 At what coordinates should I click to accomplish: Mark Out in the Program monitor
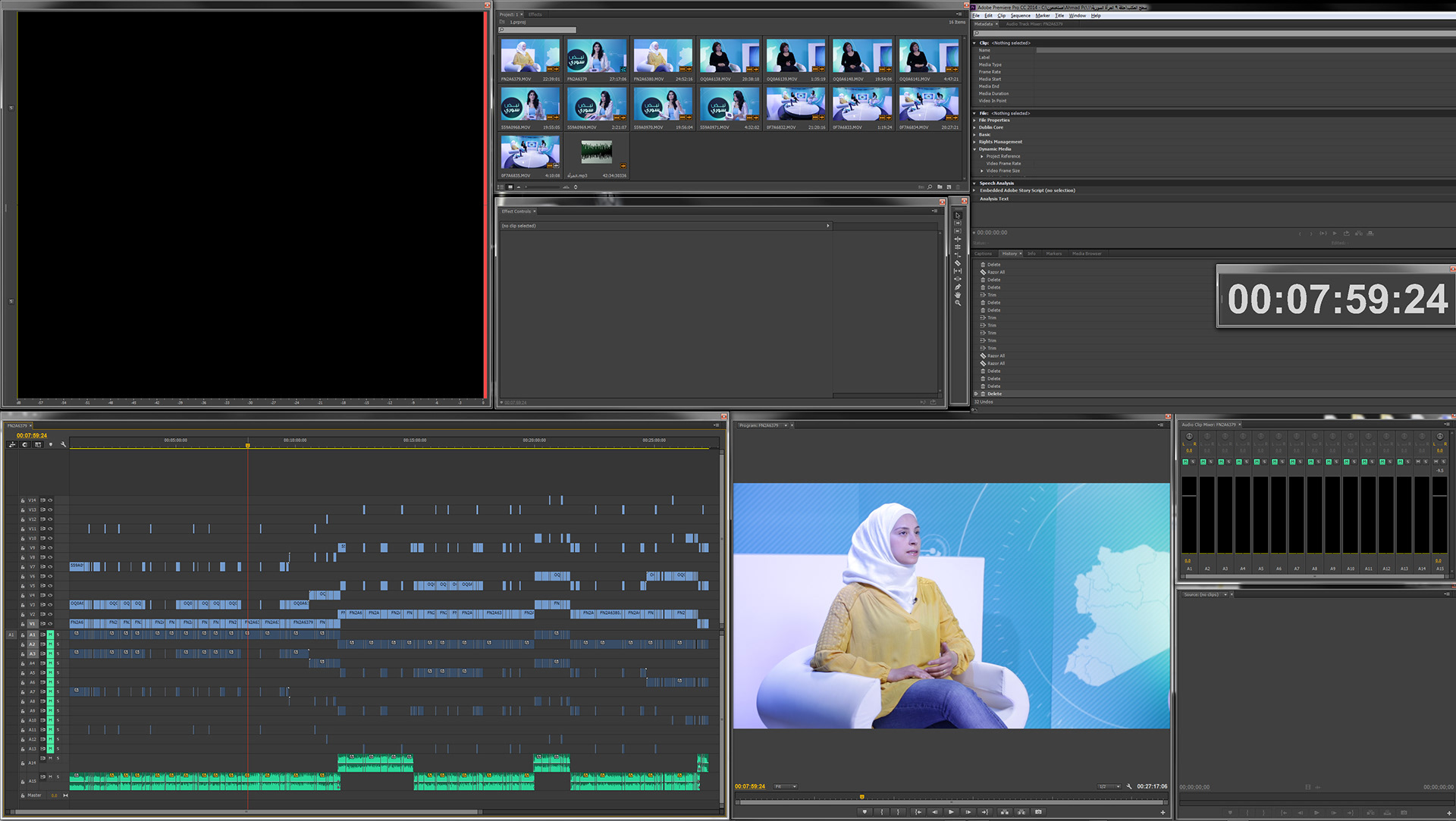coord(898,812)
